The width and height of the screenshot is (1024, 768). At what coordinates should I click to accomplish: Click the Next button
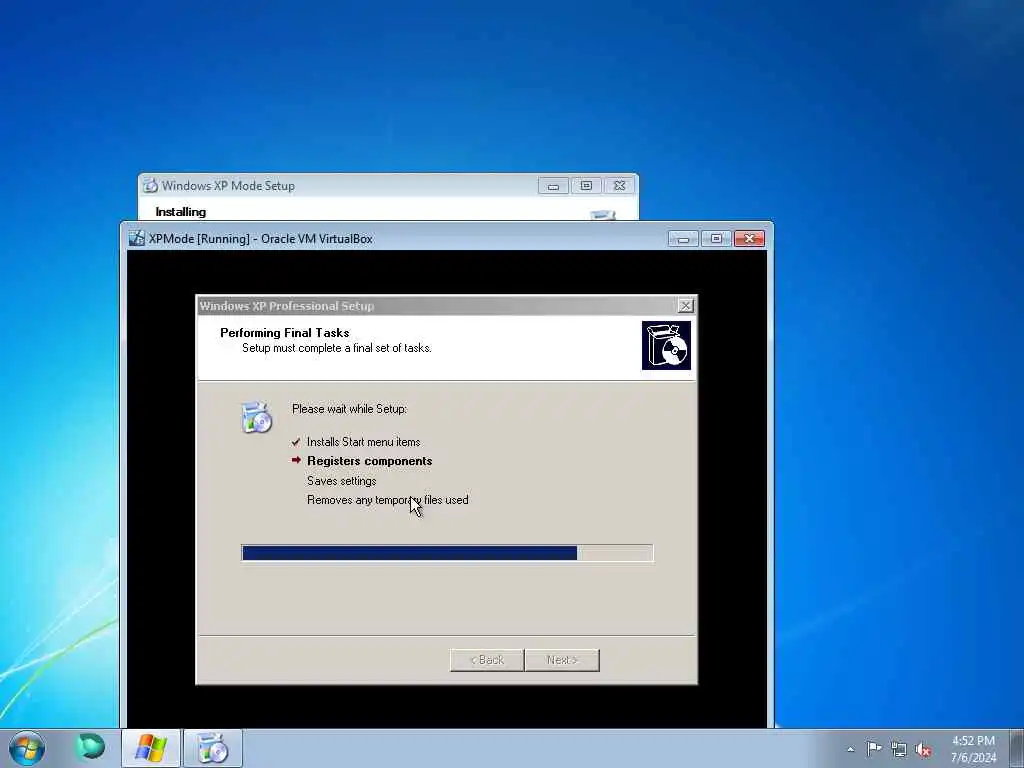(562, 660)
